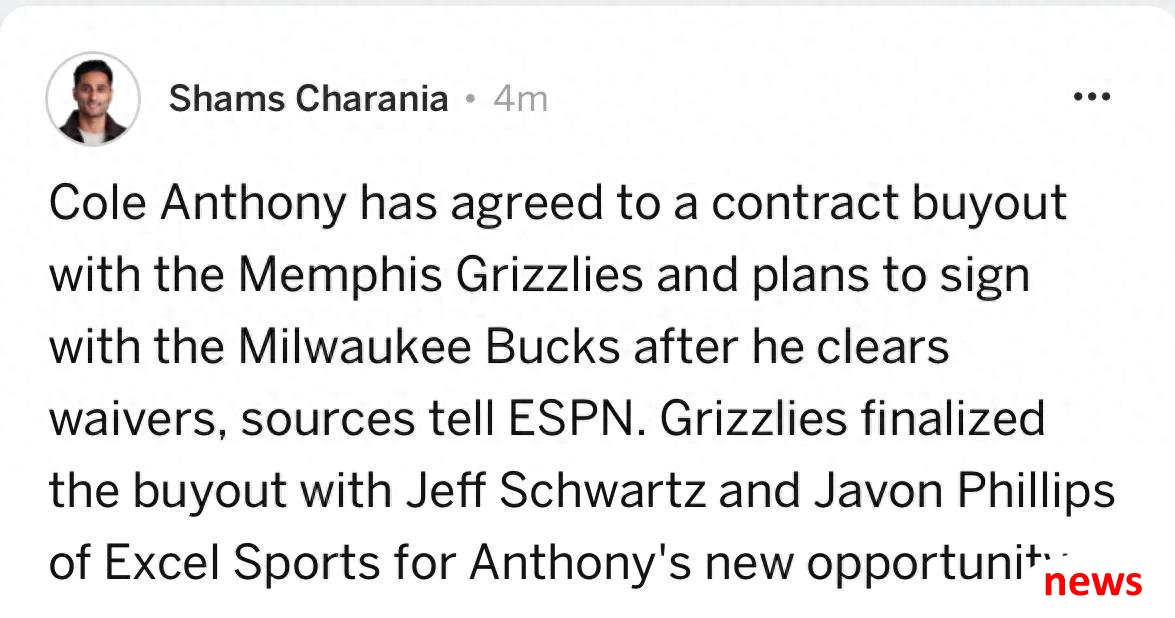Open the three-dot more options menu
Viewport: 1175px width, 618px height.
pyautogui.click(x=1091, y=97)
